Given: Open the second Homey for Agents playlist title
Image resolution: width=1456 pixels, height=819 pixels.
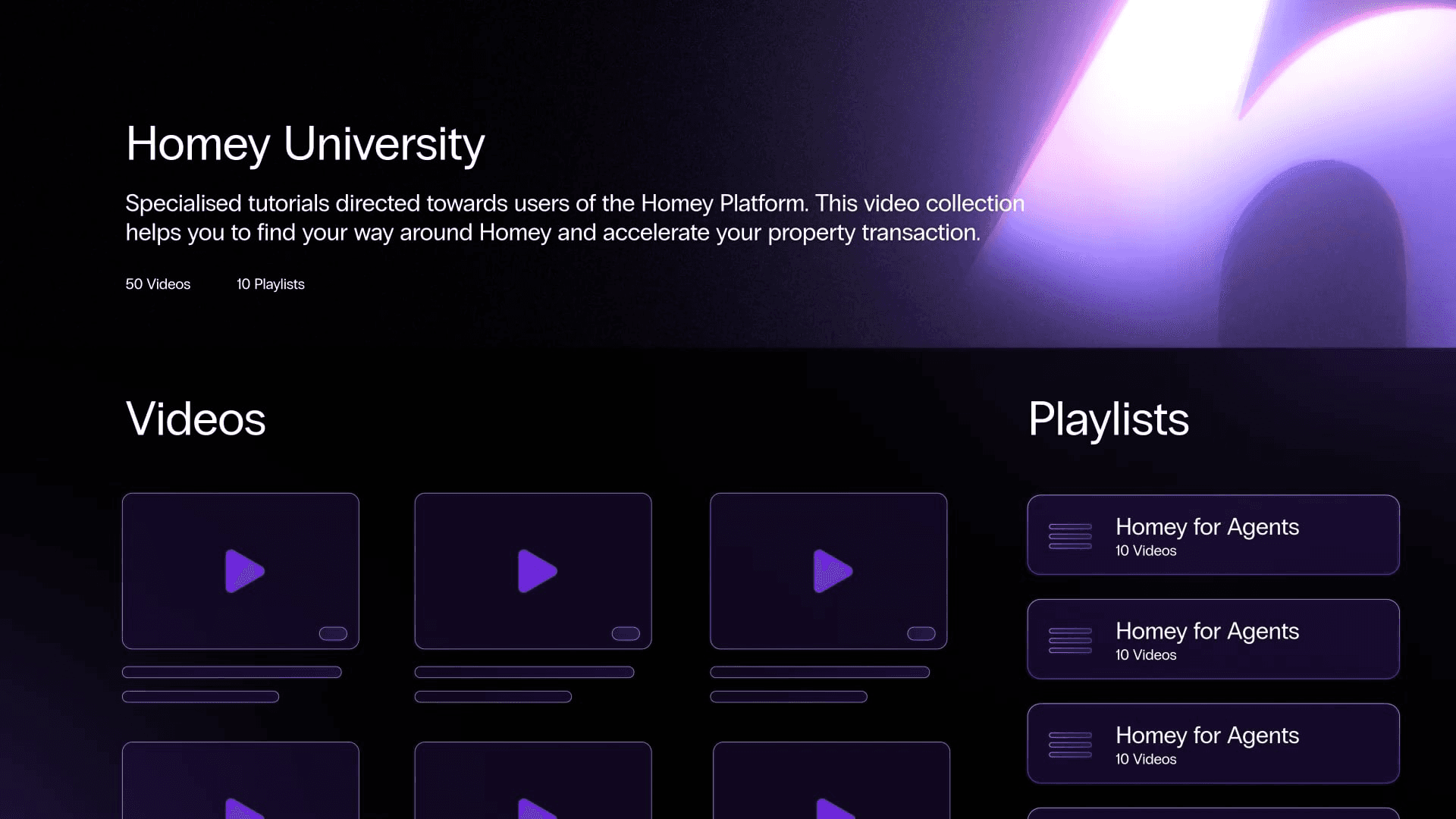Looking at the screenshot, I should (1207, 631).
